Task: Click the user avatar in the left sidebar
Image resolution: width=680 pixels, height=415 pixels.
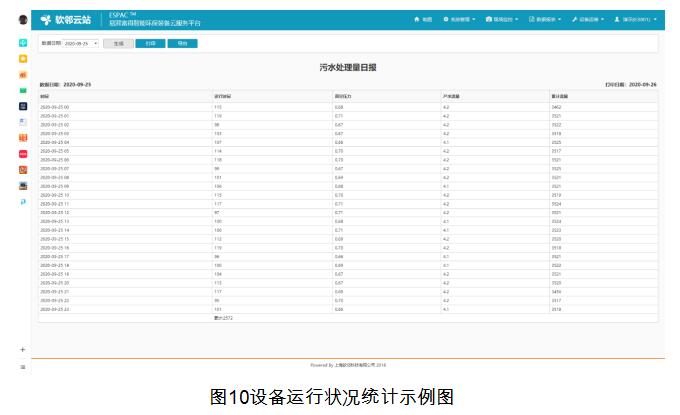Action: tap(23, 20)
